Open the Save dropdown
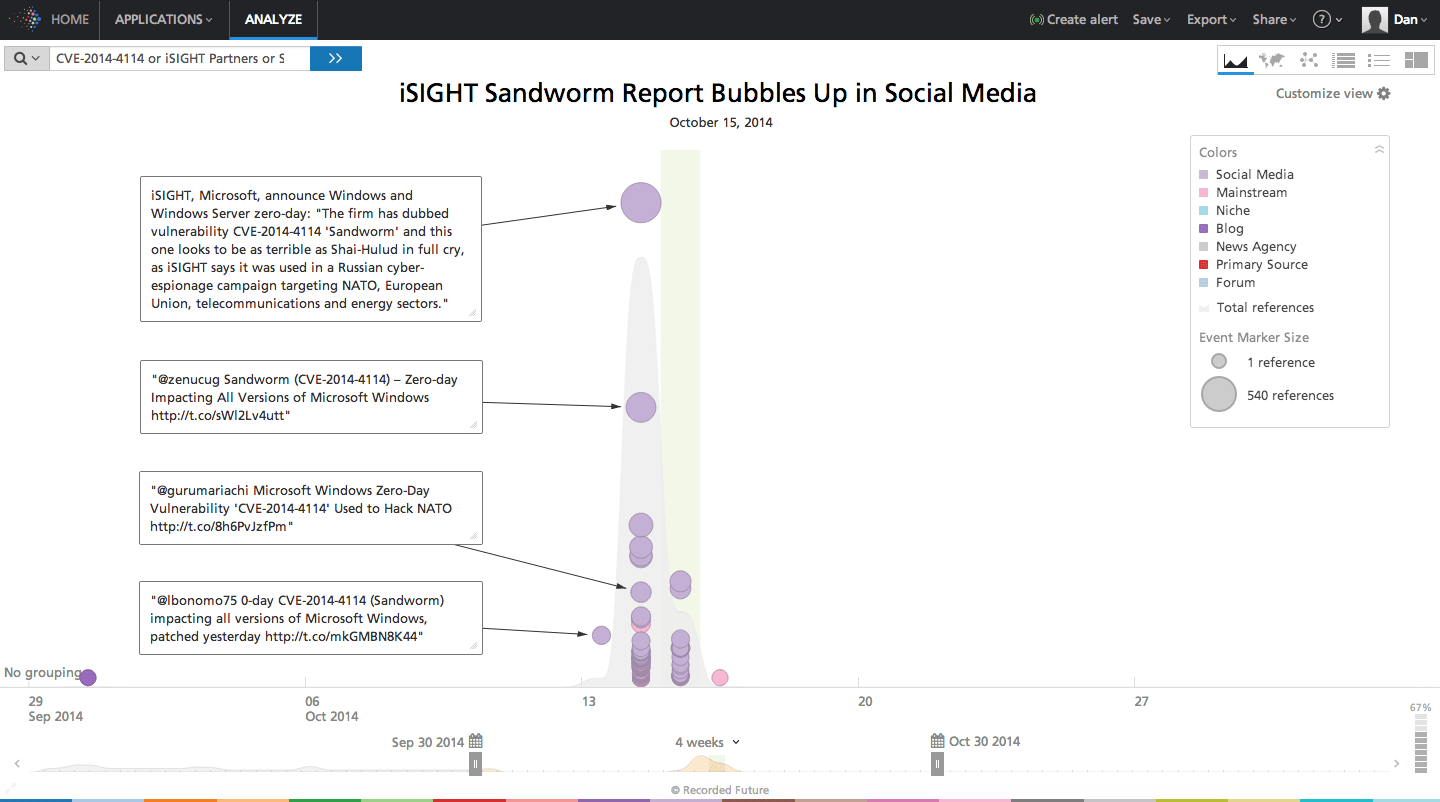Image resolution: width=1440 pixels, height=802 pixels. click(1151, 19)
